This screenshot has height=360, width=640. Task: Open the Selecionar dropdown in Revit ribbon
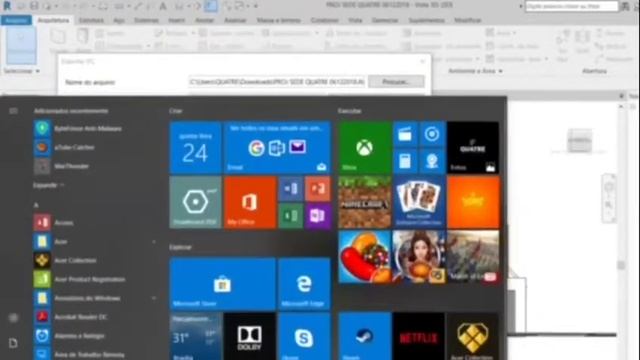click(22, 71)
